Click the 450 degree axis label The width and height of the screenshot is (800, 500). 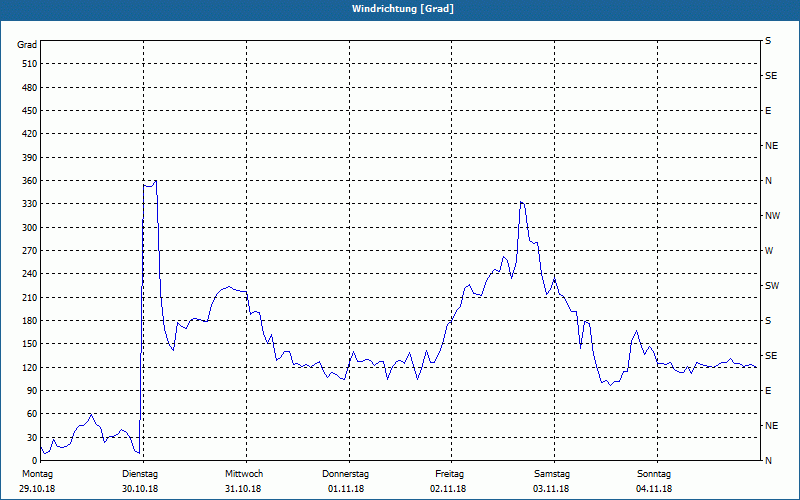pos(30,111)
